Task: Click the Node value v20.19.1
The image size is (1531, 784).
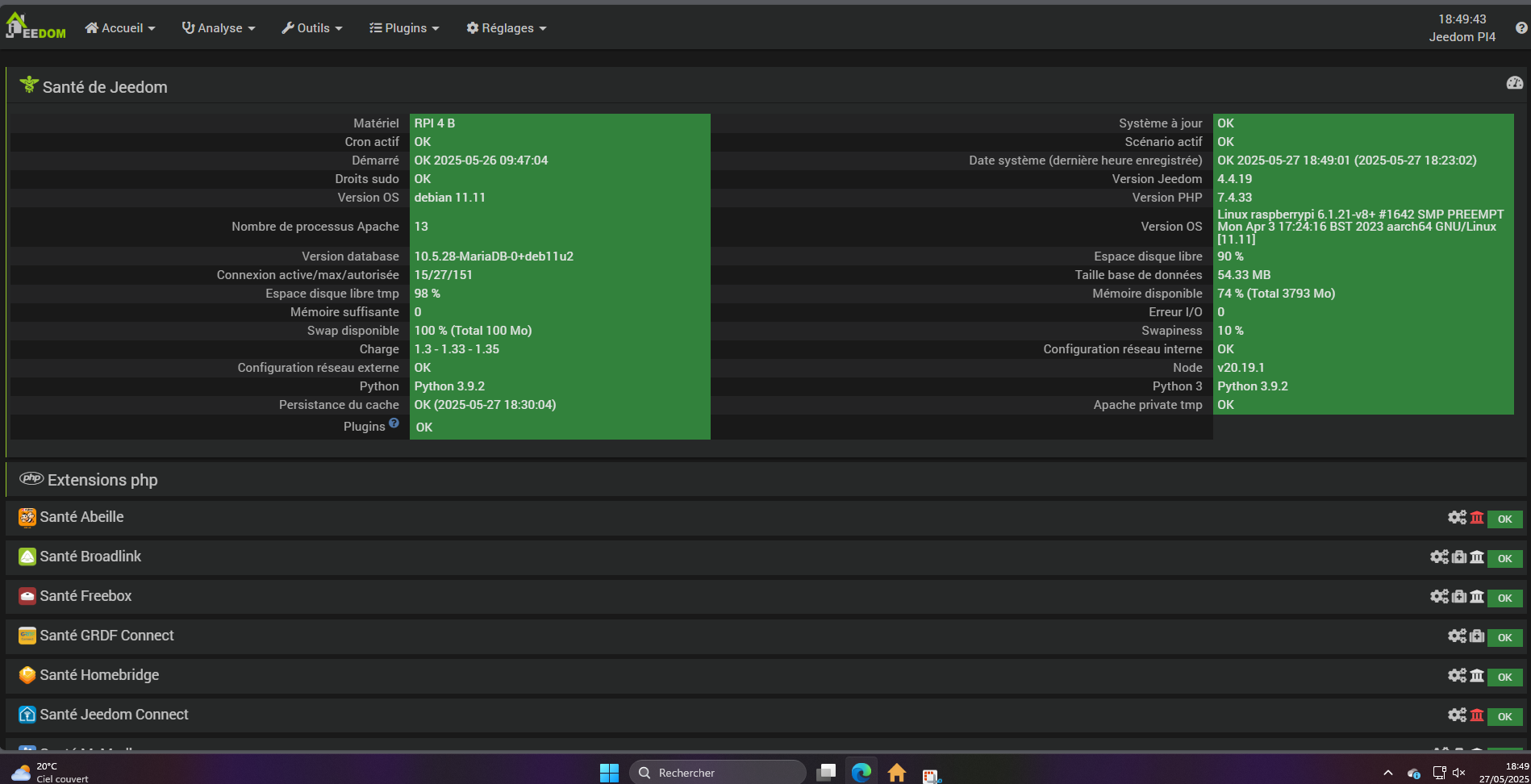Action: [x=1241, y=368]
